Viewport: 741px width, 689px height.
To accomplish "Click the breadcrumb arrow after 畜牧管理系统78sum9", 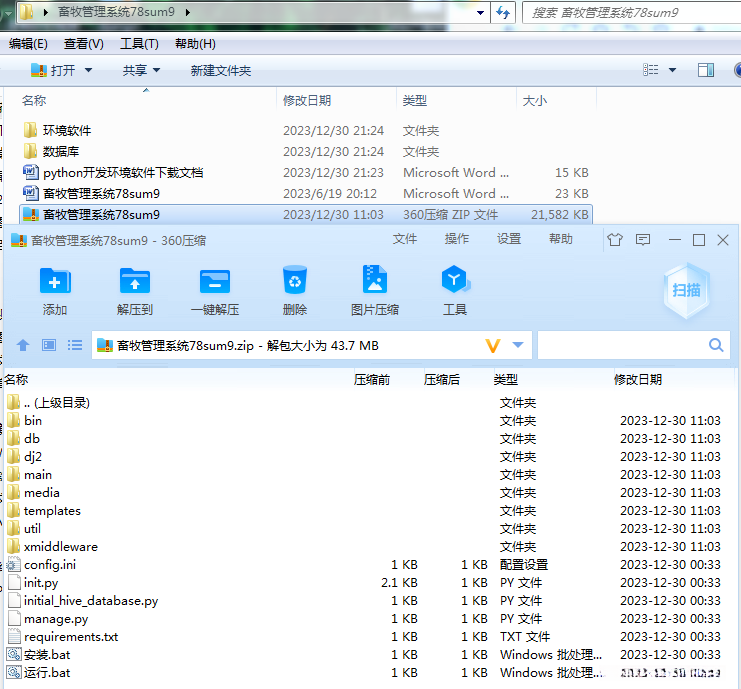I will 188,12.
